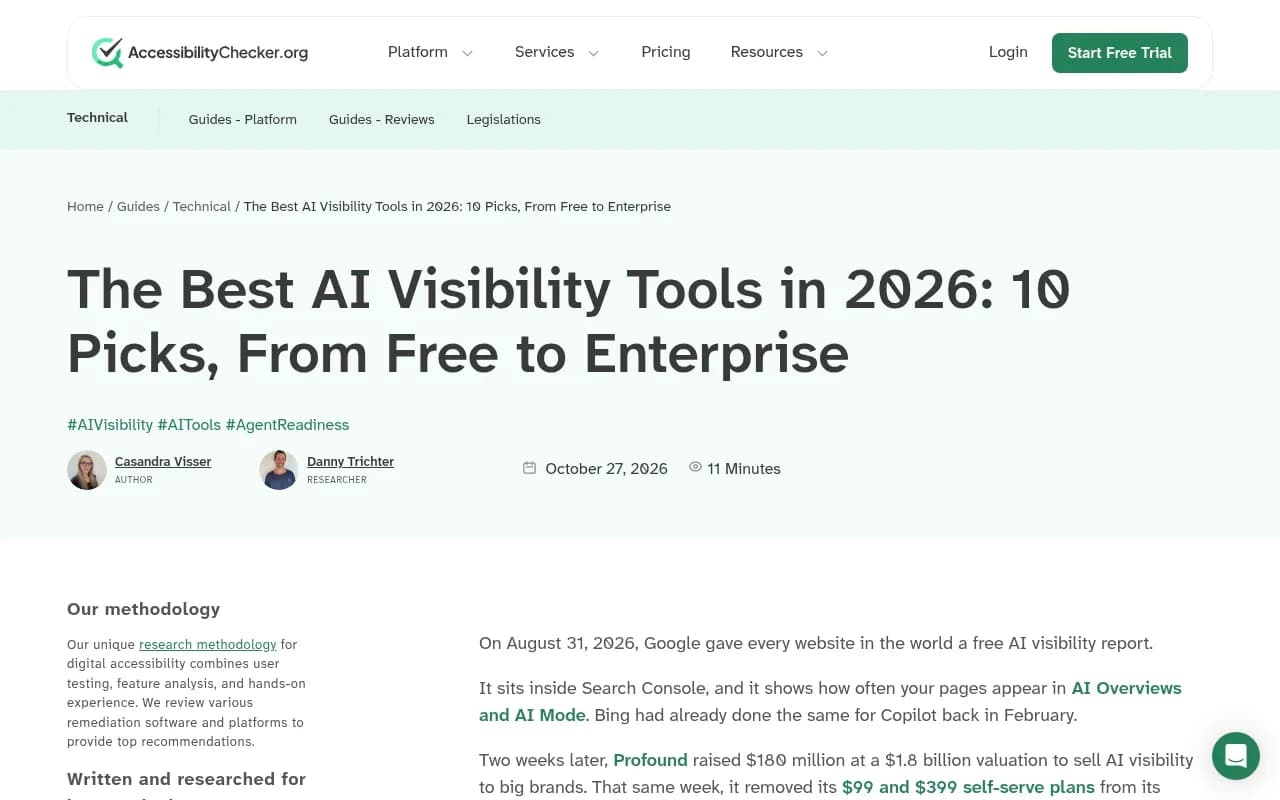
Task: Open Danny Trichter's avatar photo
Action: (x=279, y=470)
